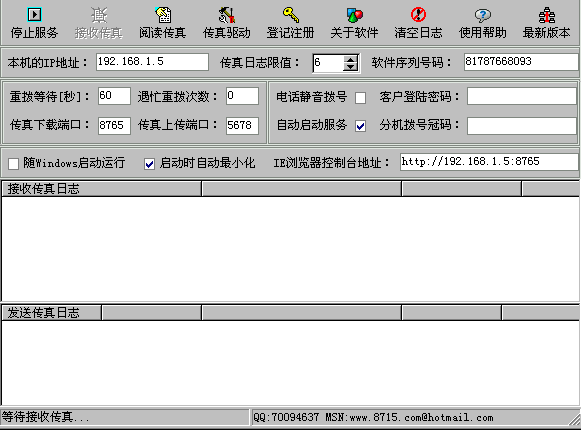Image resolution: width=581 pixels, height=431 pixels.
Task: Uncheck 自动启动服务 auto start service
Action: click(x=360, y=126)
